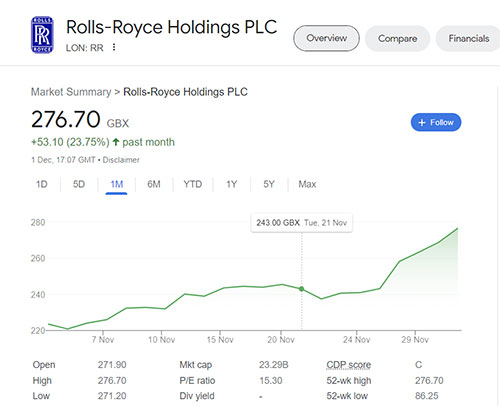Screen dimensions: 500x406
Task: Click the 243.00 GBX chart tooltip
Action: pyautogui.click(x=301, y=223)
